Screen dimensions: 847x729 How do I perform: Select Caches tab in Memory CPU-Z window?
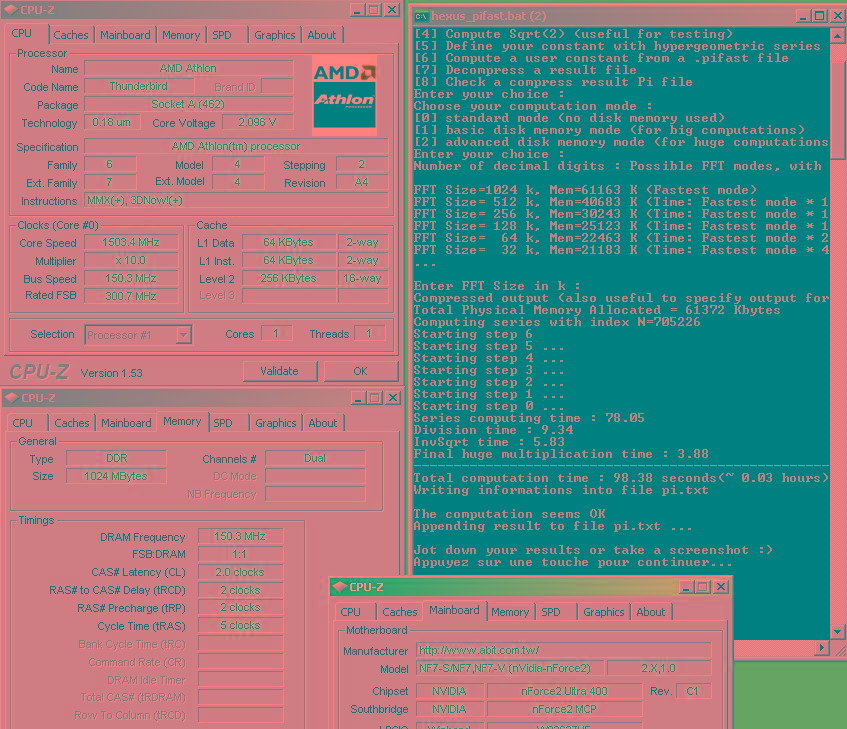72,423
